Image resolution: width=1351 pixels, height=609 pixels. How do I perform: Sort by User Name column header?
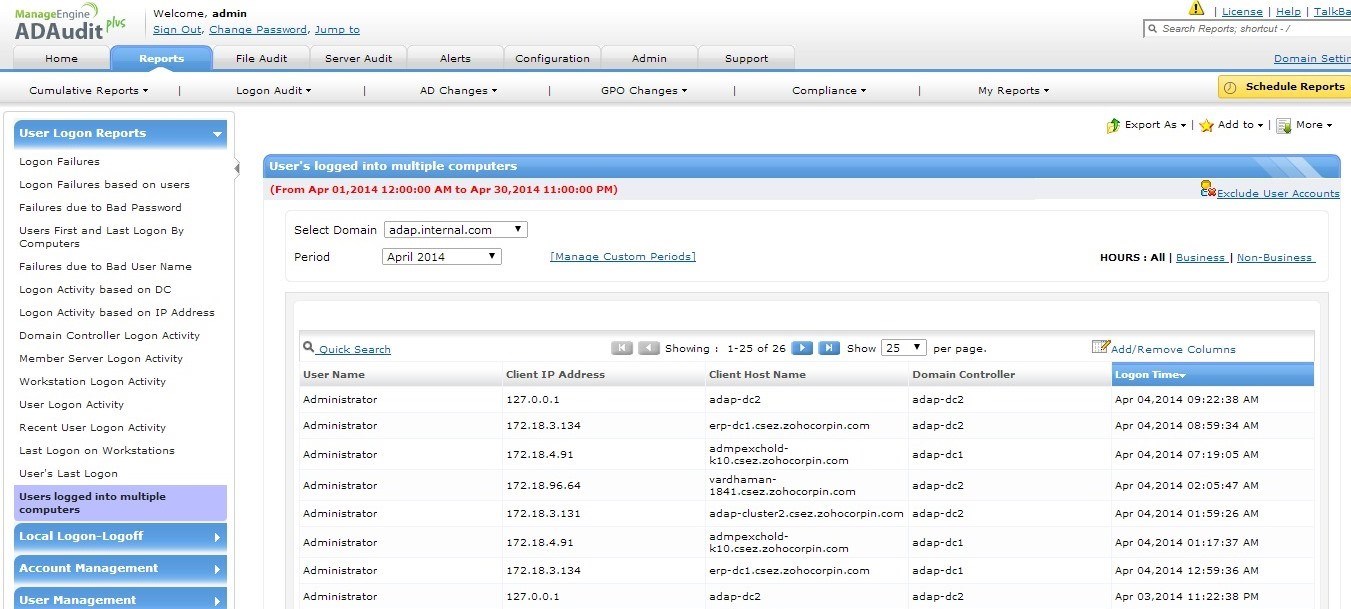click(x=402, y=375)
